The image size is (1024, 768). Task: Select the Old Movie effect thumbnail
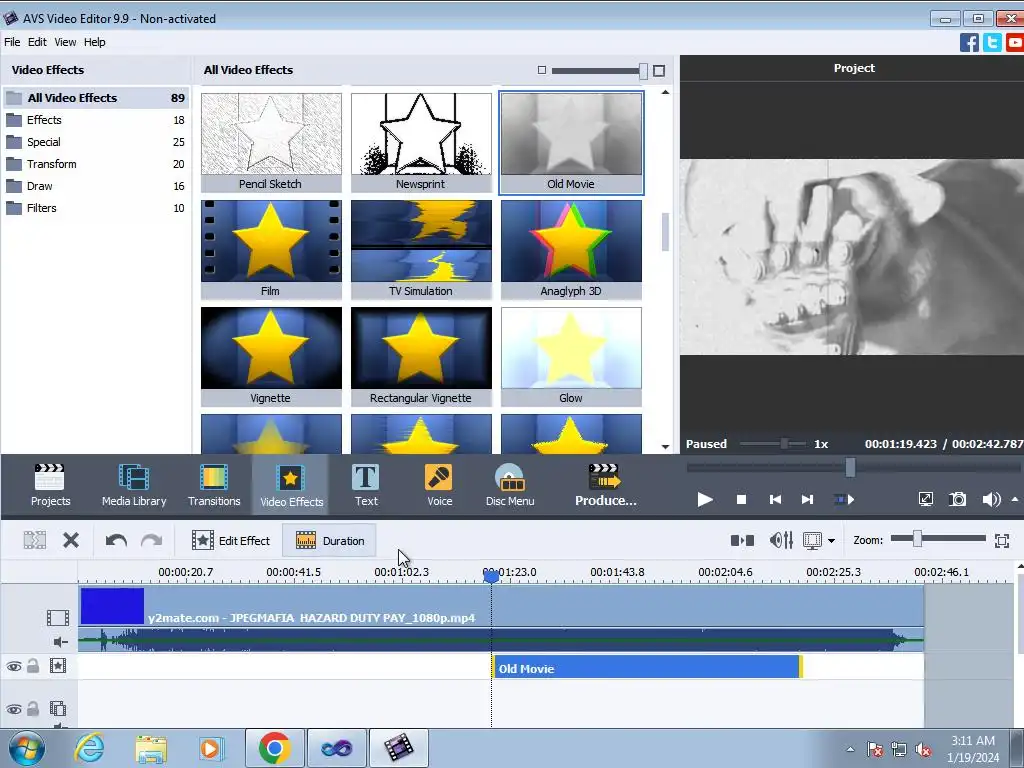(x=571, y=142)
